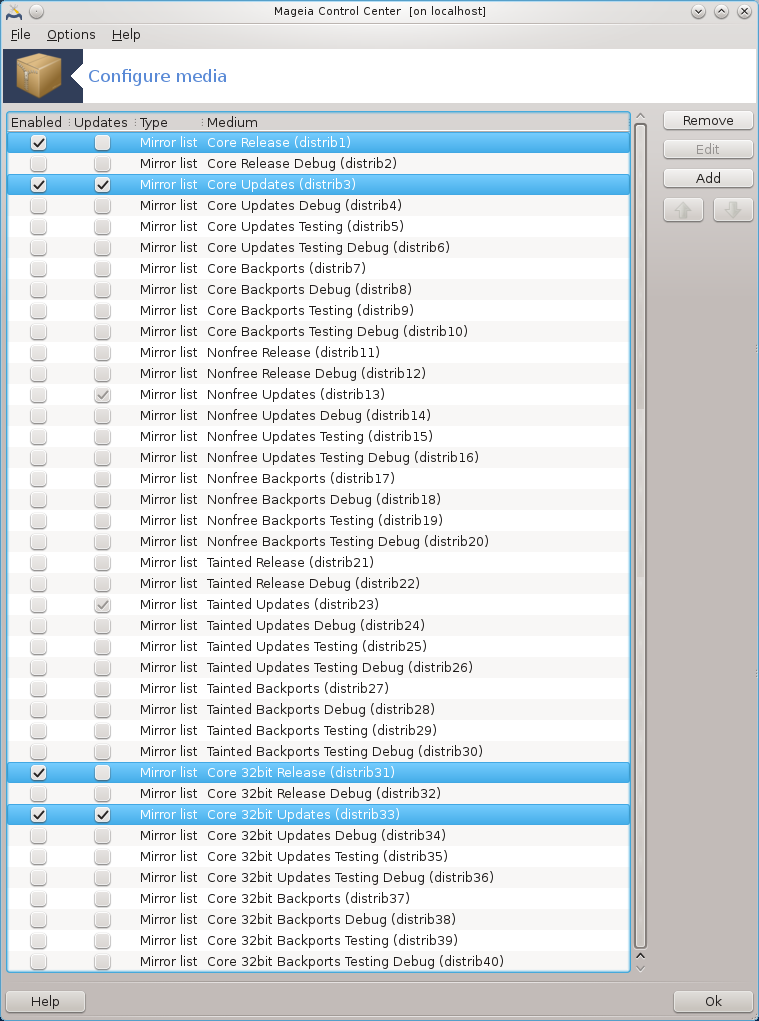Screen dimensions: 759x1021
Task: Select row Core Backports Testing (distrib9)
Action: (318, 311)
